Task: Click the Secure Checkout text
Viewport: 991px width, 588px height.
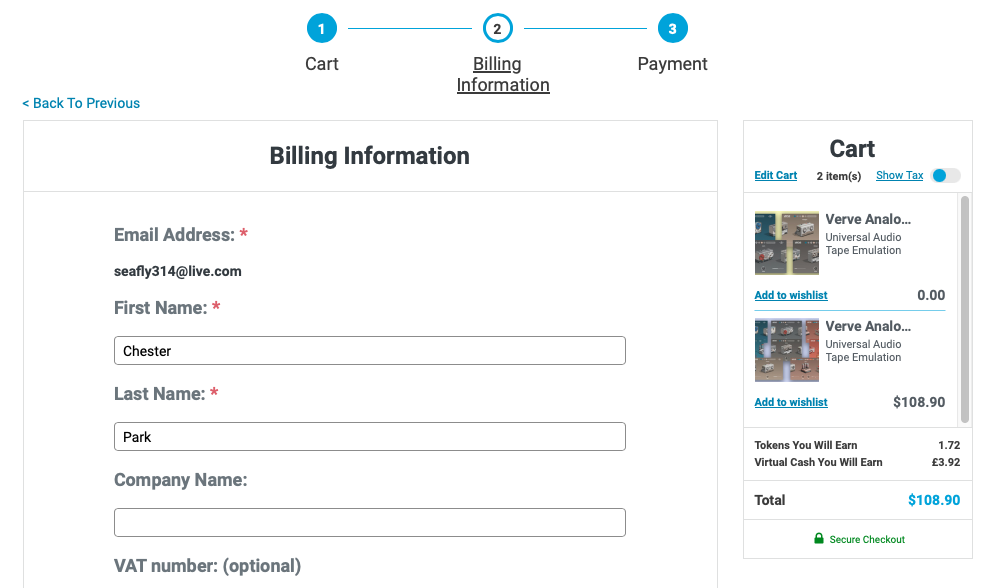Action: [x=867, y=539]
